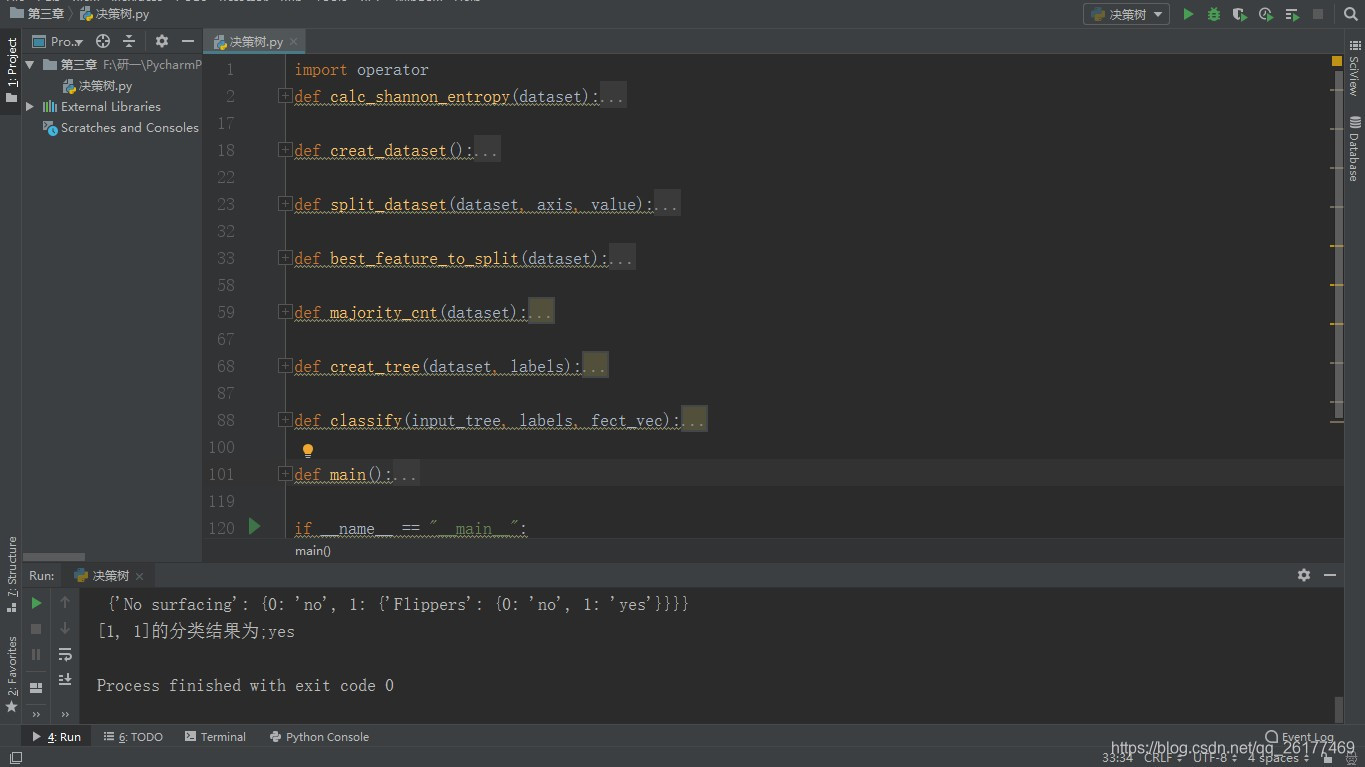Open the 7: Structure side tab
This screenshot has width=1365, height=767.
click(x=11, y=575)
